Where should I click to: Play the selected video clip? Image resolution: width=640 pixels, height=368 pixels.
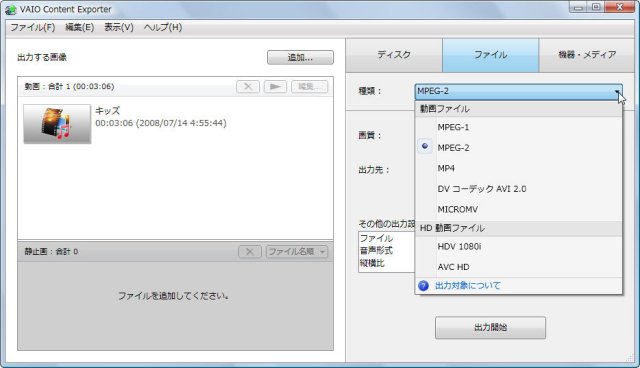[275, 86]
